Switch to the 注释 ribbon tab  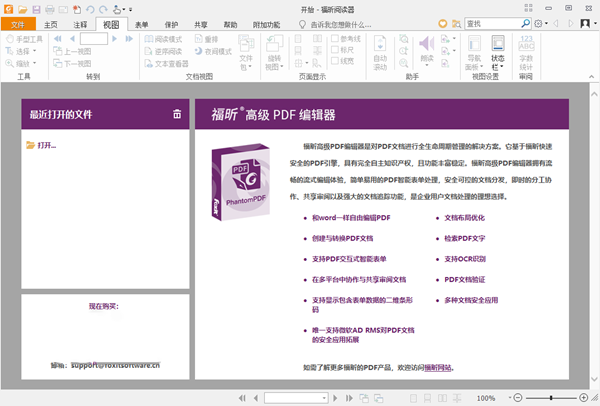(x=81, y=23)
